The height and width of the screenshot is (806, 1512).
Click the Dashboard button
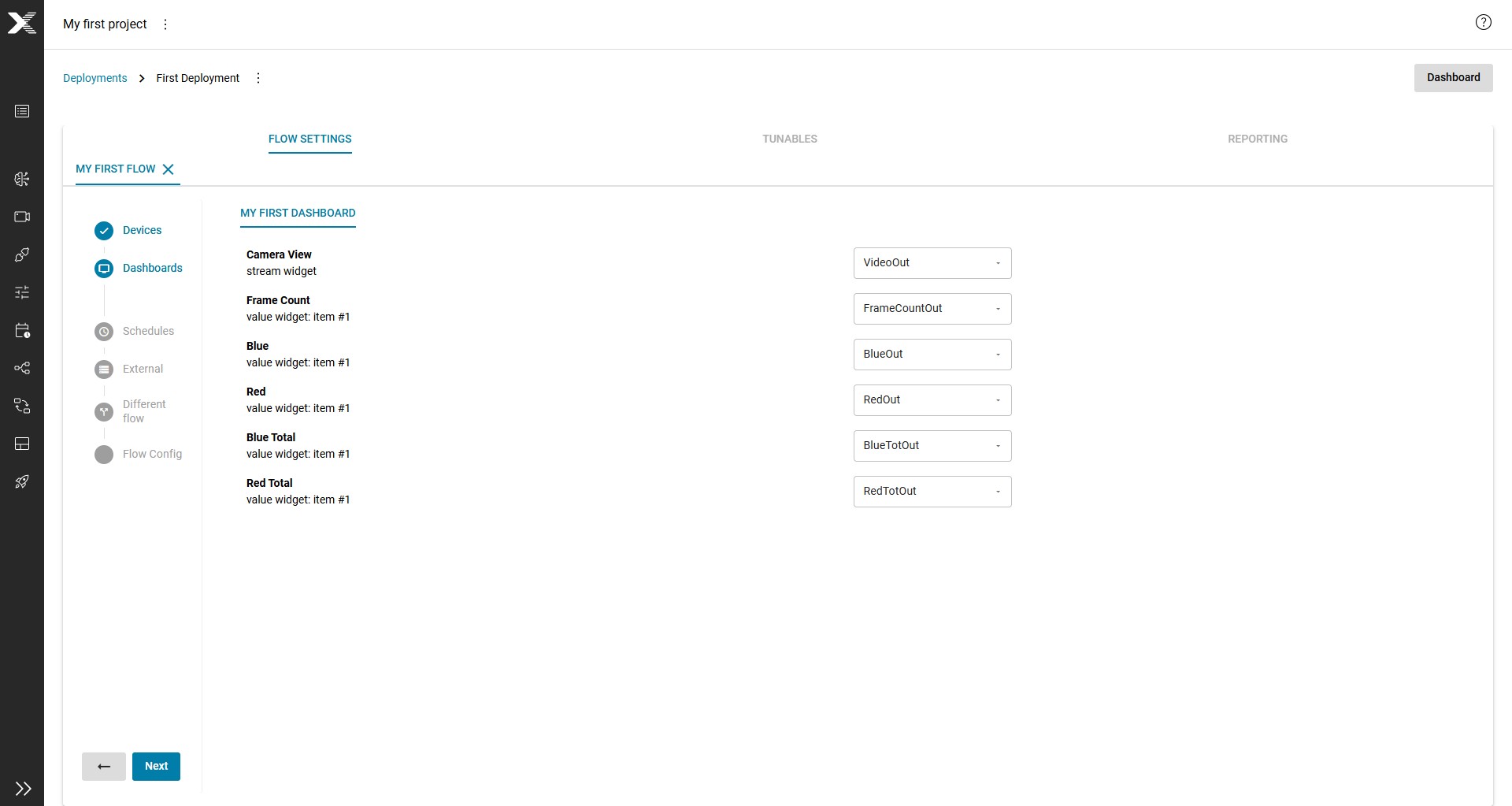(x=1453, y=78)
